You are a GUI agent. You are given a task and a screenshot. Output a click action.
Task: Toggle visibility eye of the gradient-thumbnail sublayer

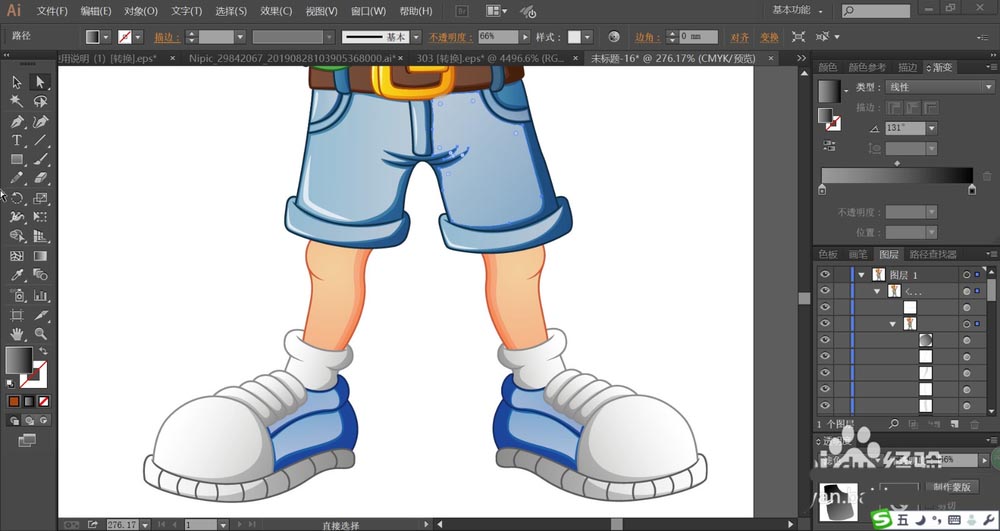coord(825,340)
